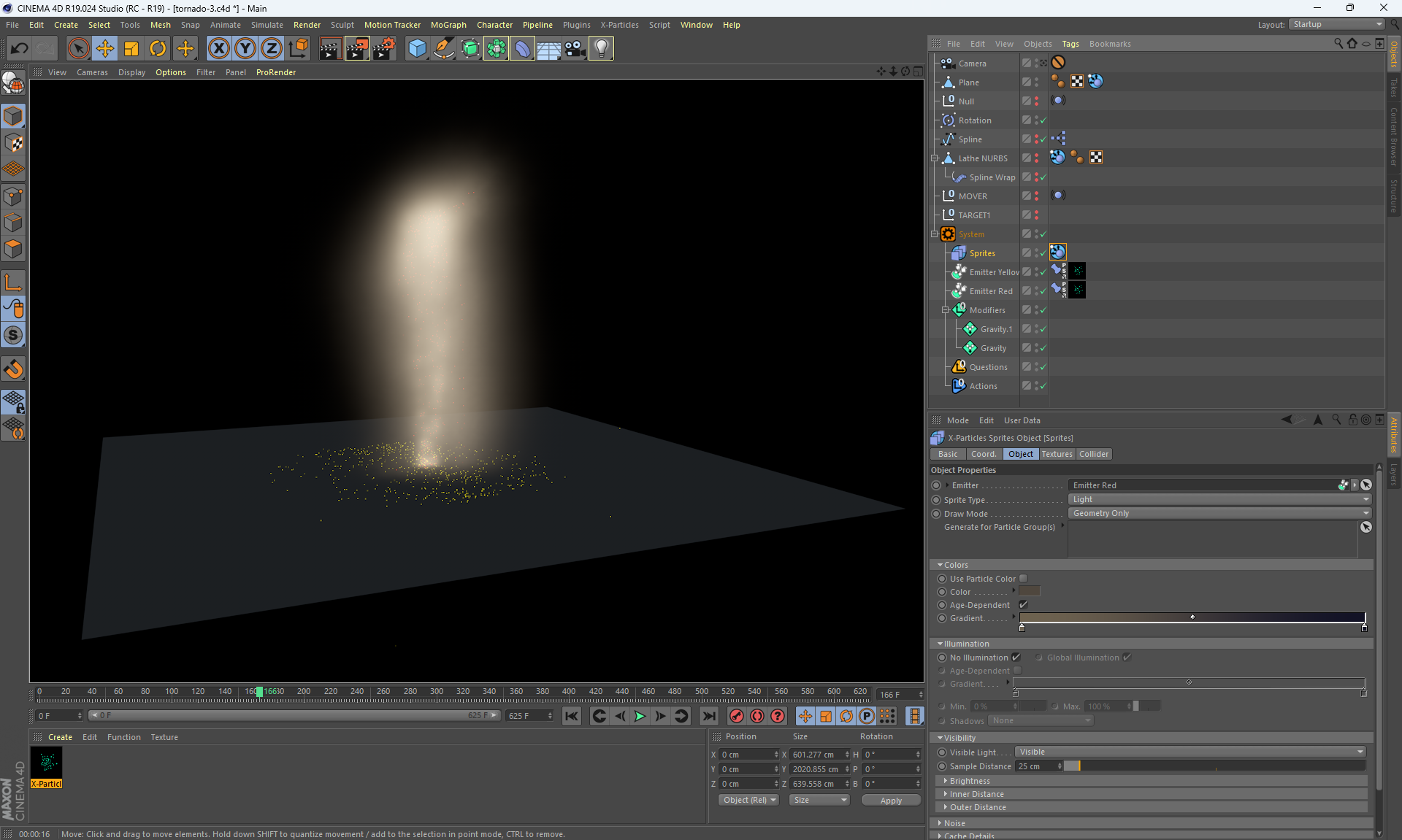The image size is (1402, 840).
Task: Click the Color swatch in Colors section
Action: 1029,592
